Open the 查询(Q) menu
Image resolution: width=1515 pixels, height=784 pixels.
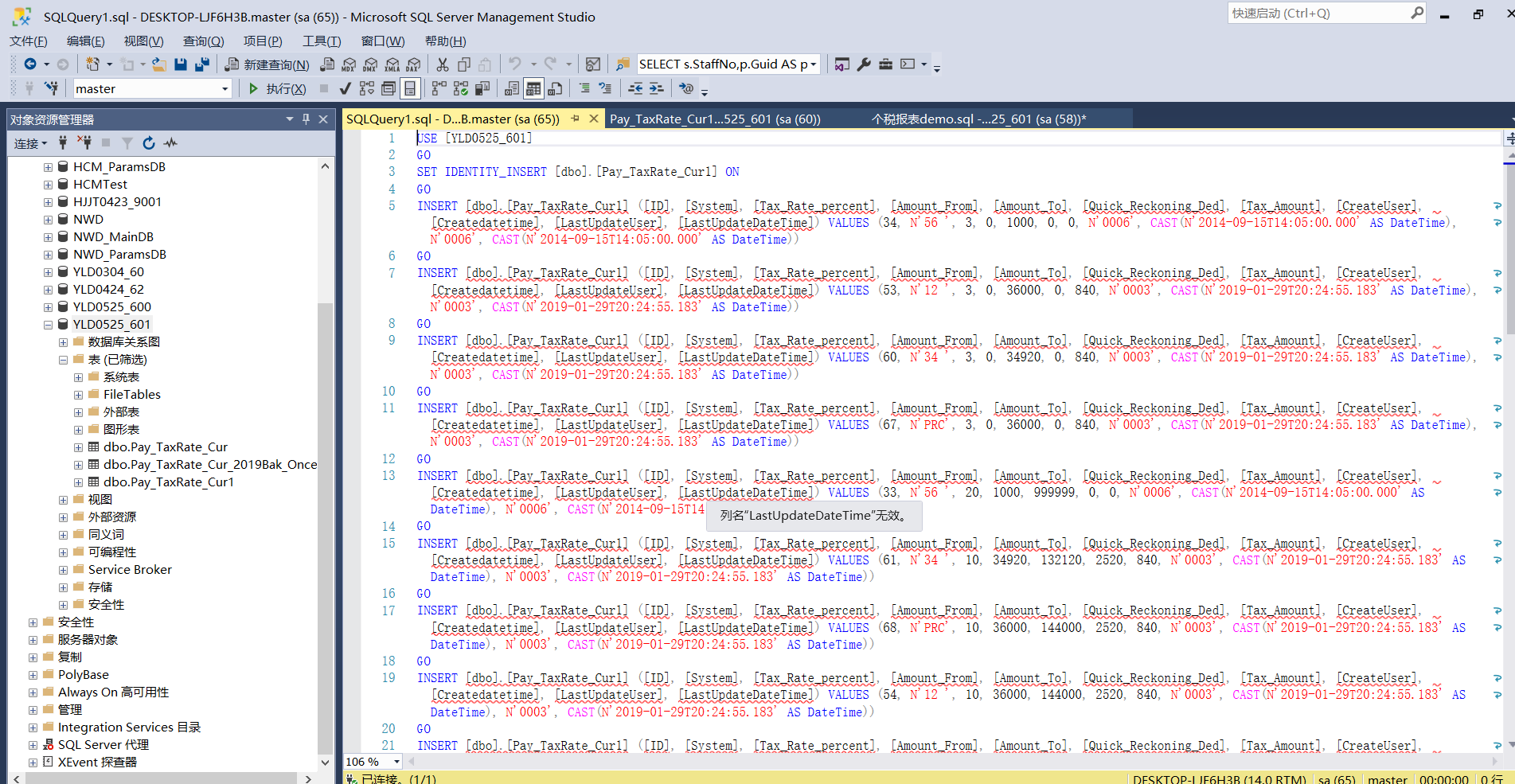[203, 41]
